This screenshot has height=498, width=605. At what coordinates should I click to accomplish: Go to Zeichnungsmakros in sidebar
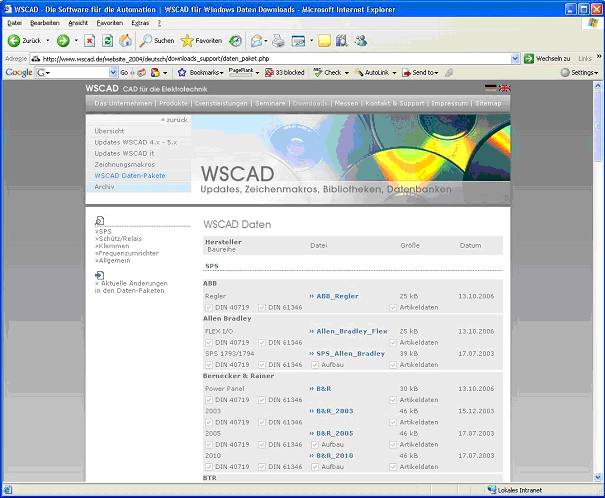[x=125, y=164]
